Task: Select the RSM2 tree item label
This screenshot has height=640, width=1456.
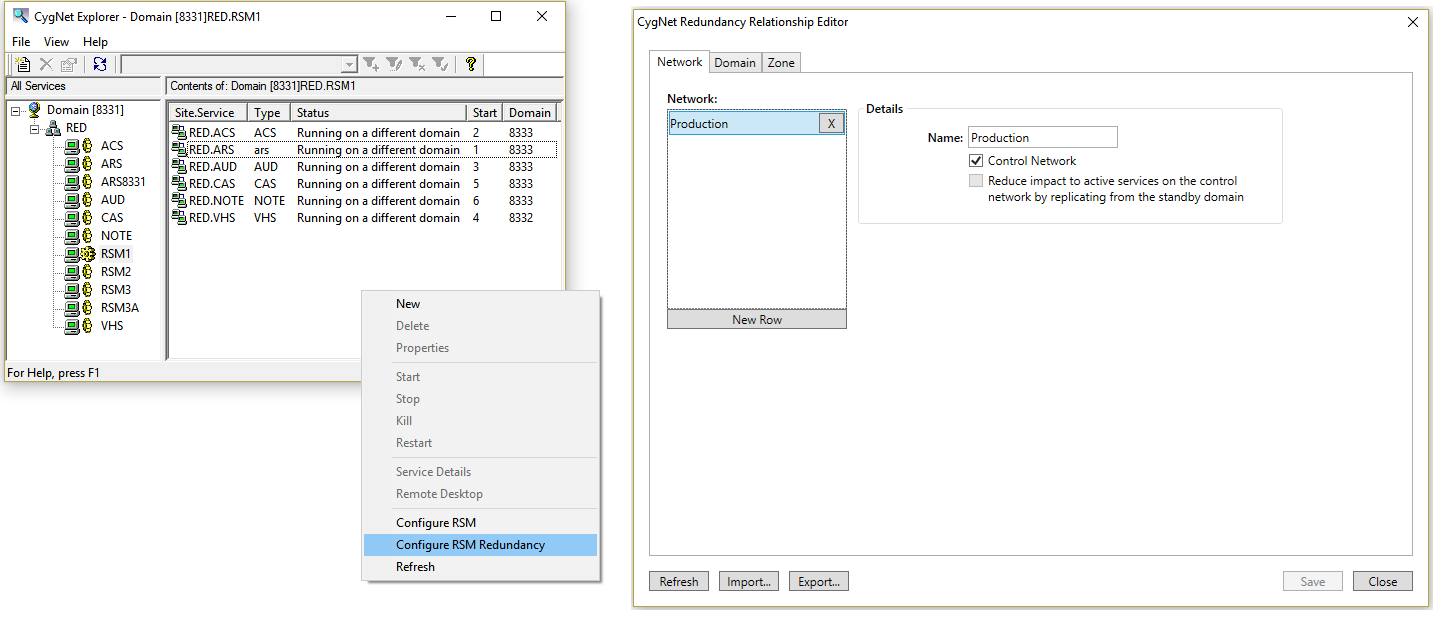Action: (116, 272)
